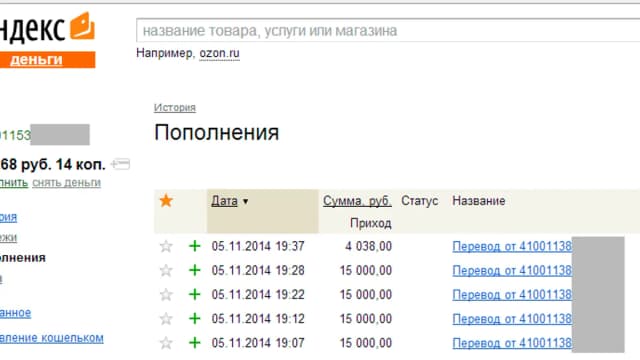Open the снять деньги link

67,183
